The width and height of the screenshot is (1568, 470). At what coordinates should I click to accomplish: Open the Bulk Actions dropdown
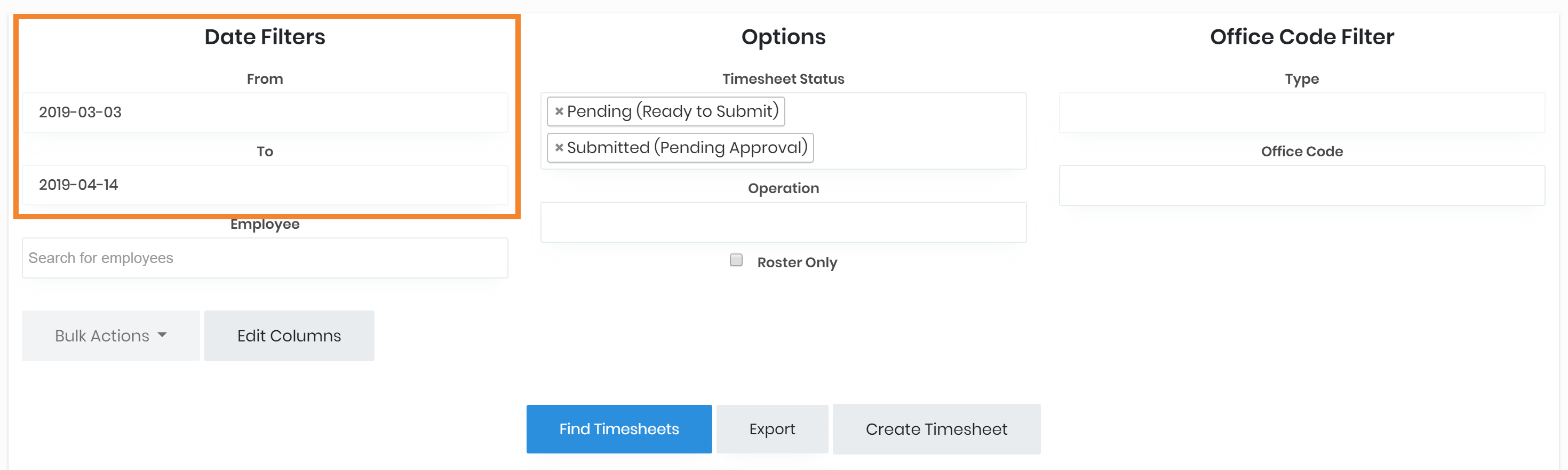[110, 336]
